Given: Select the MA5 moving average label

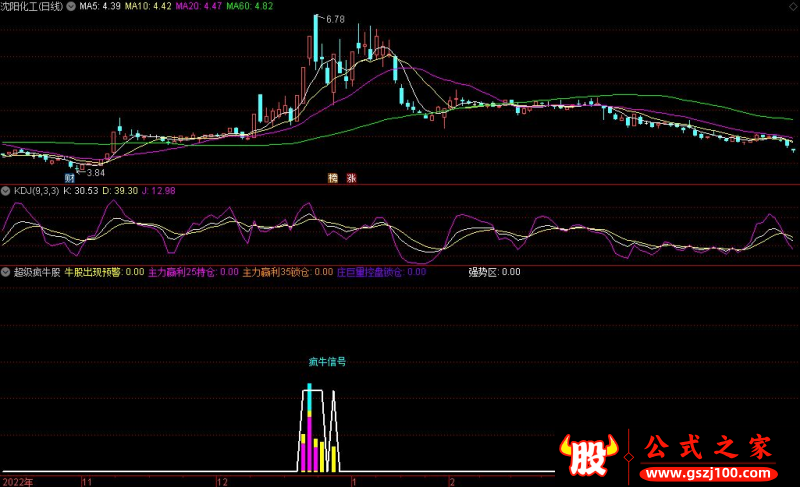Looking at the screenshot, I should click(x=100, y=6).
